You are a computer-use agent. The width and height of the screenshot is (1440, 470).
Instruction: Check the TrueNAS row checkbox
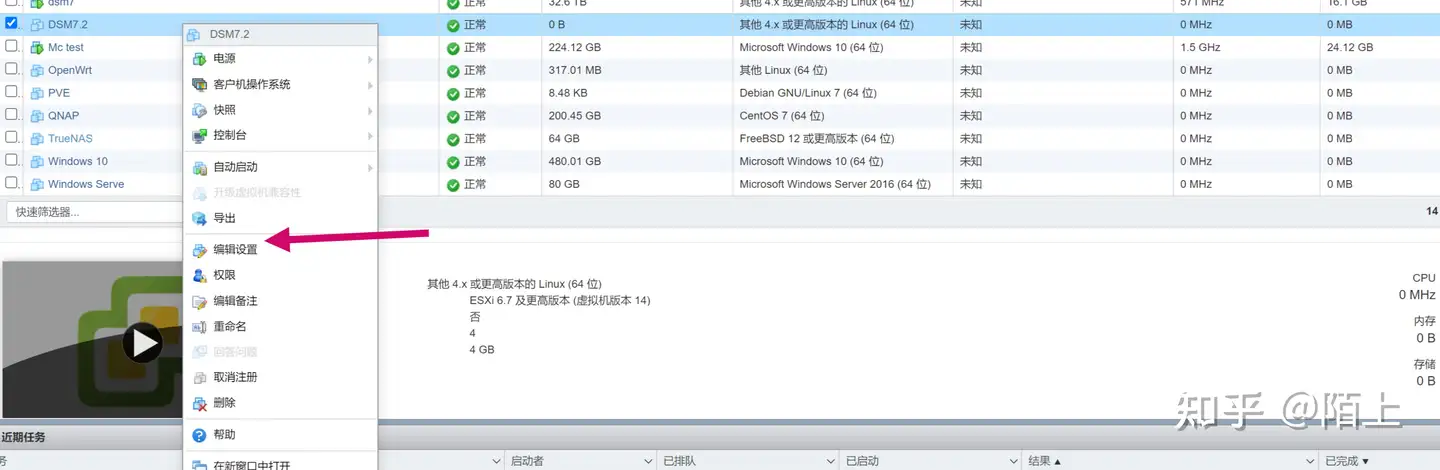pos(12,137)
